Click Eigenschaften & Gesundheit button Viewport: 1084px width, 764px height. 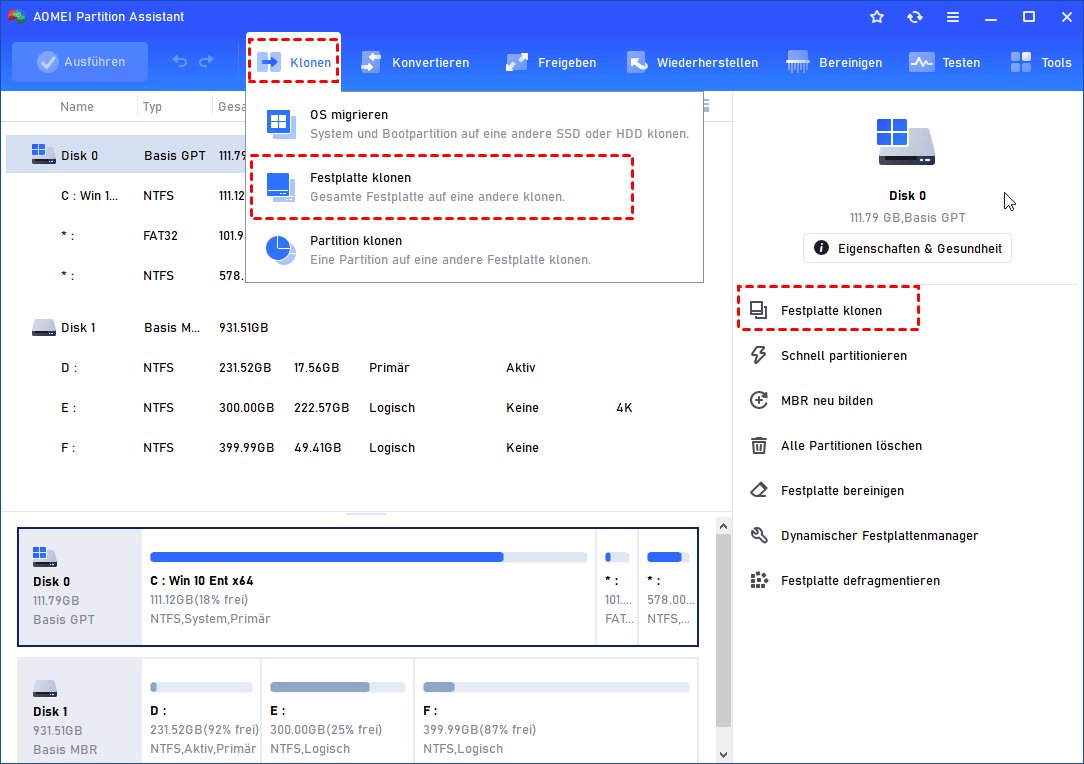[907, 248]
